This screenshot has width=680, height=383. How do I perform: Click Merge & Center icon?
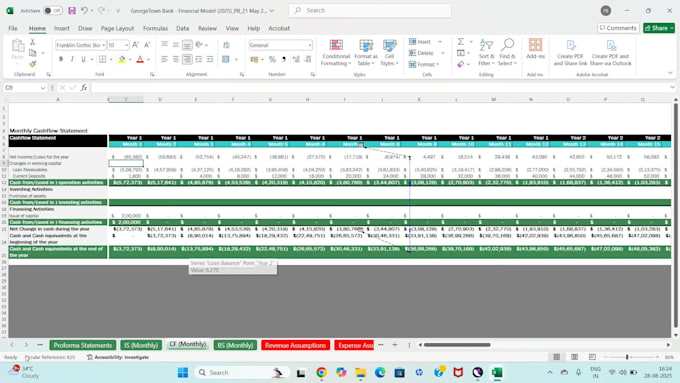[226, 59]
